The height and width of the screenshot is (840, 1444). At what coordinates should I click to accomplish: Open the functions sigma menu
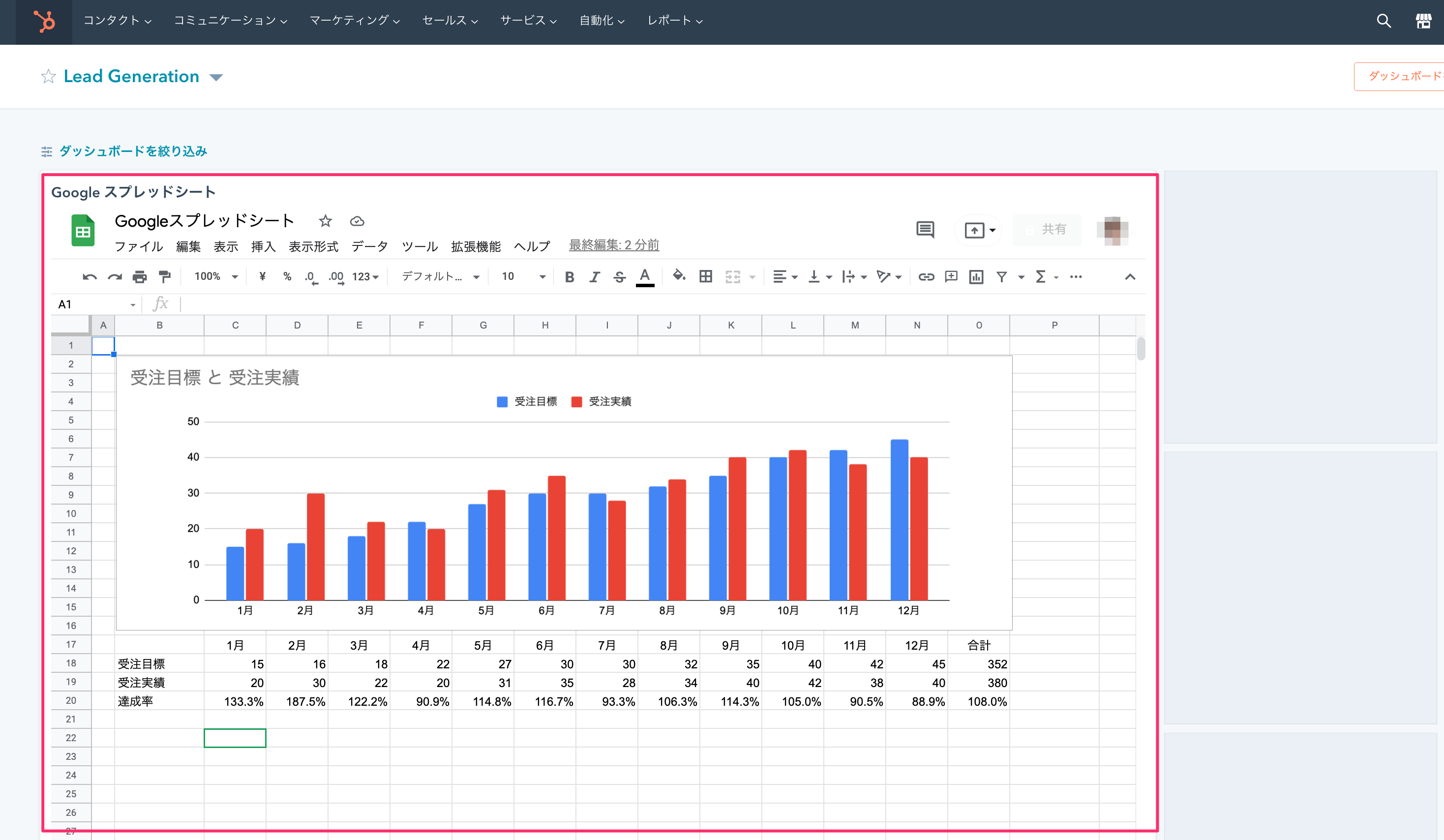coord(1041,277)
